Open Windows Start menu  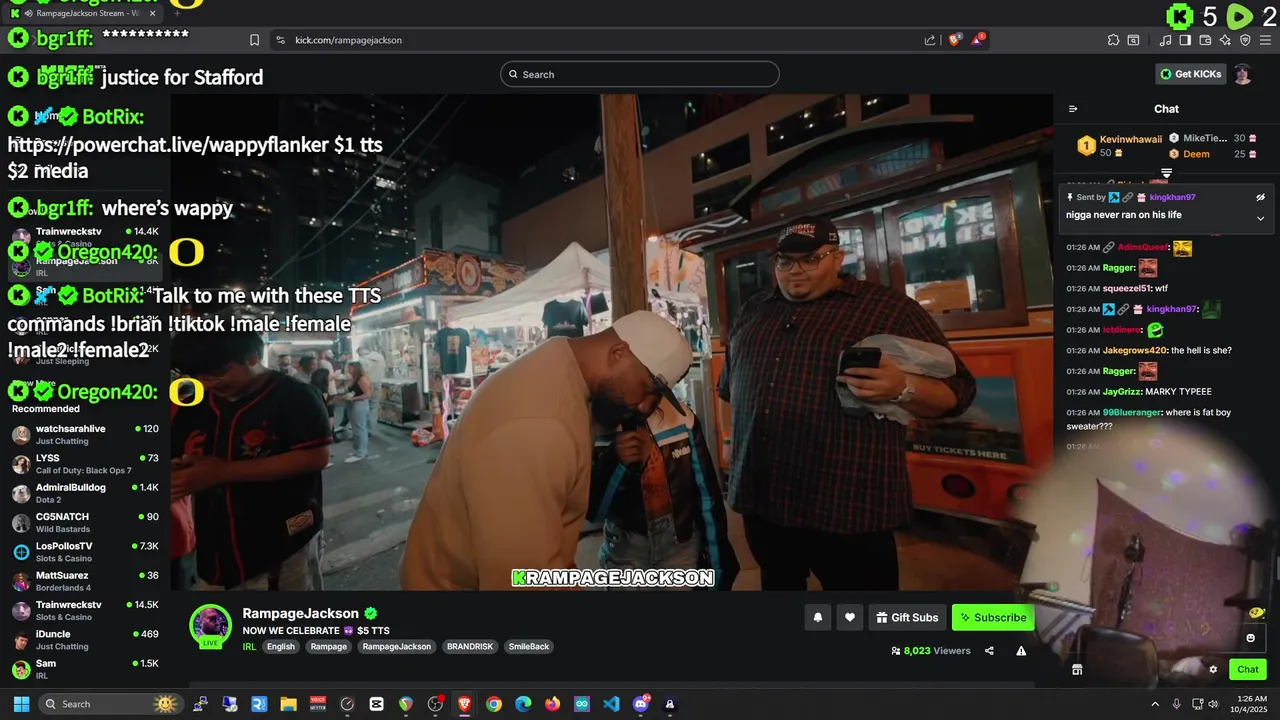point(21,704)
